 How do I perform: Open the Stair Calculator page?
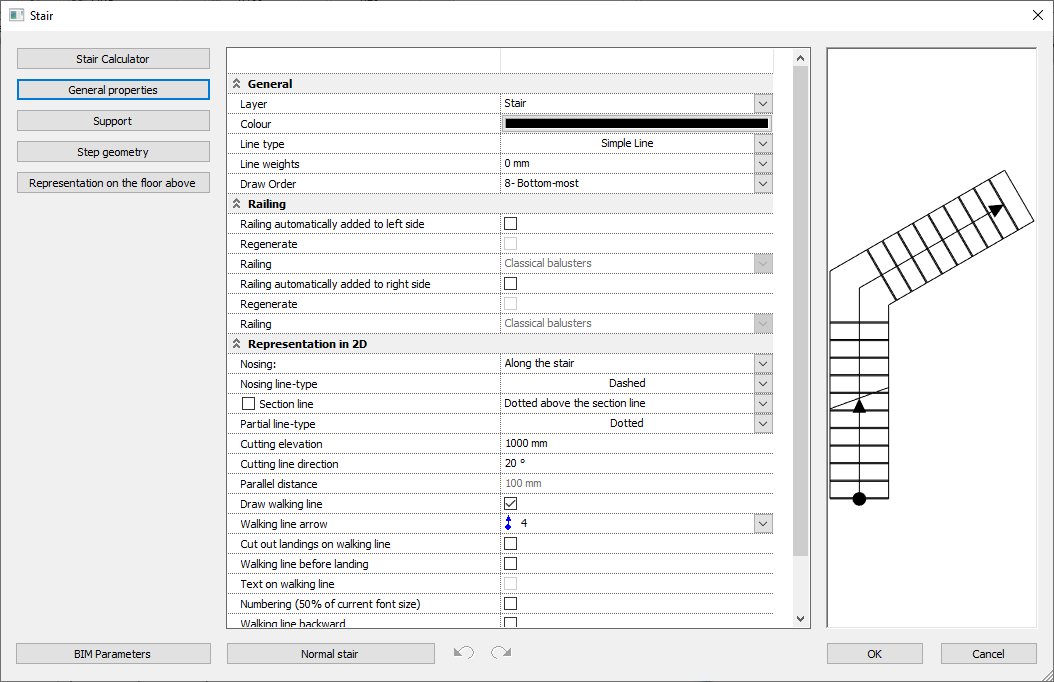point(113,59)
